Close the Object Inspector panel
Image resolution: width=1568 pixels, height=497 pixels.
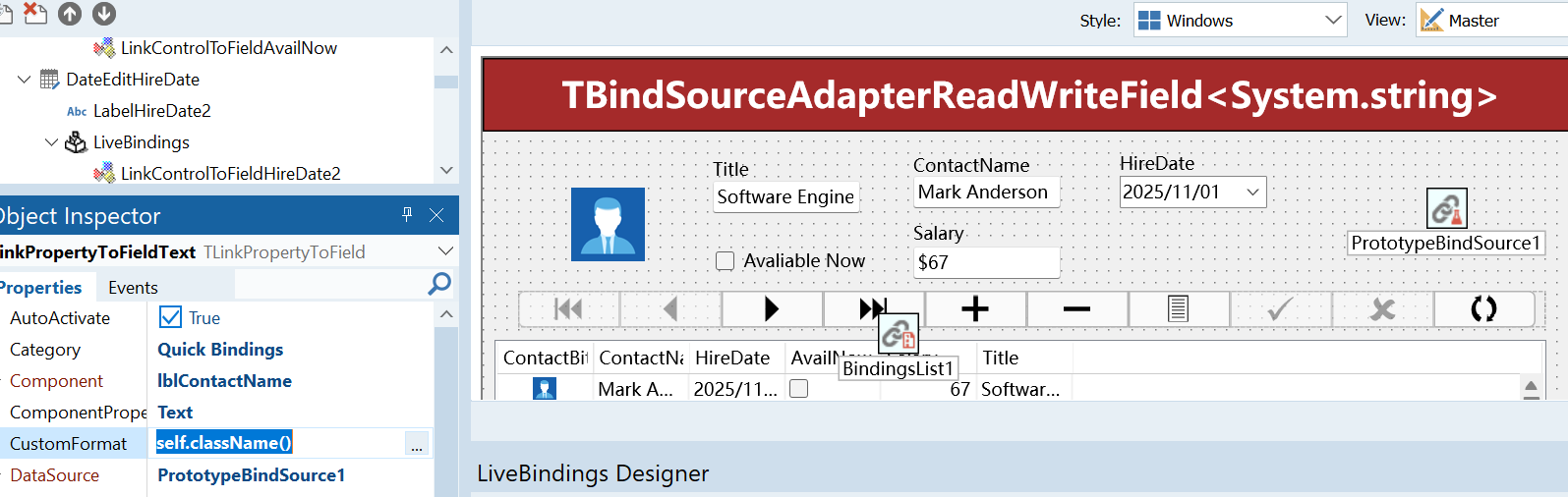click(x=436, y=215)
